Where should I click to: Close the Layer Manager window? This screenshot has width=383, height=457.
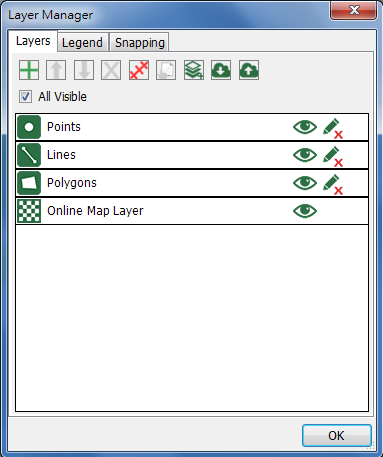(353, 10)
